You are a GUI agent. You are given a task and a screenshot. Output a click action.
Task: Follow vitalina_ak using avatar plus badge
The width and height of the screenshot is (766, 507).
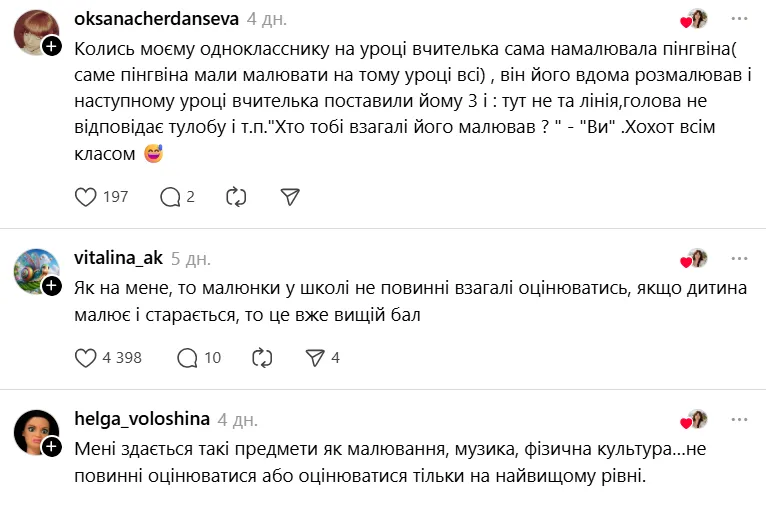click(52, 285)
